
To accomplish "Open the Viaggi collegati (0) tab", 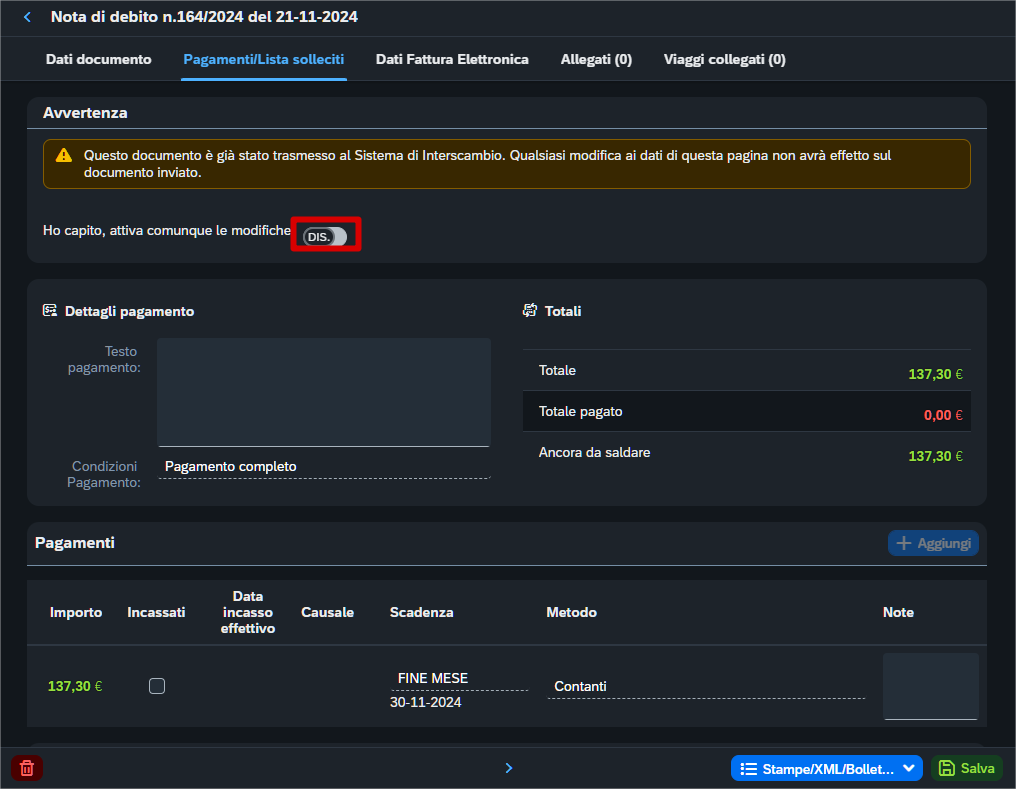I will point(724,60).
